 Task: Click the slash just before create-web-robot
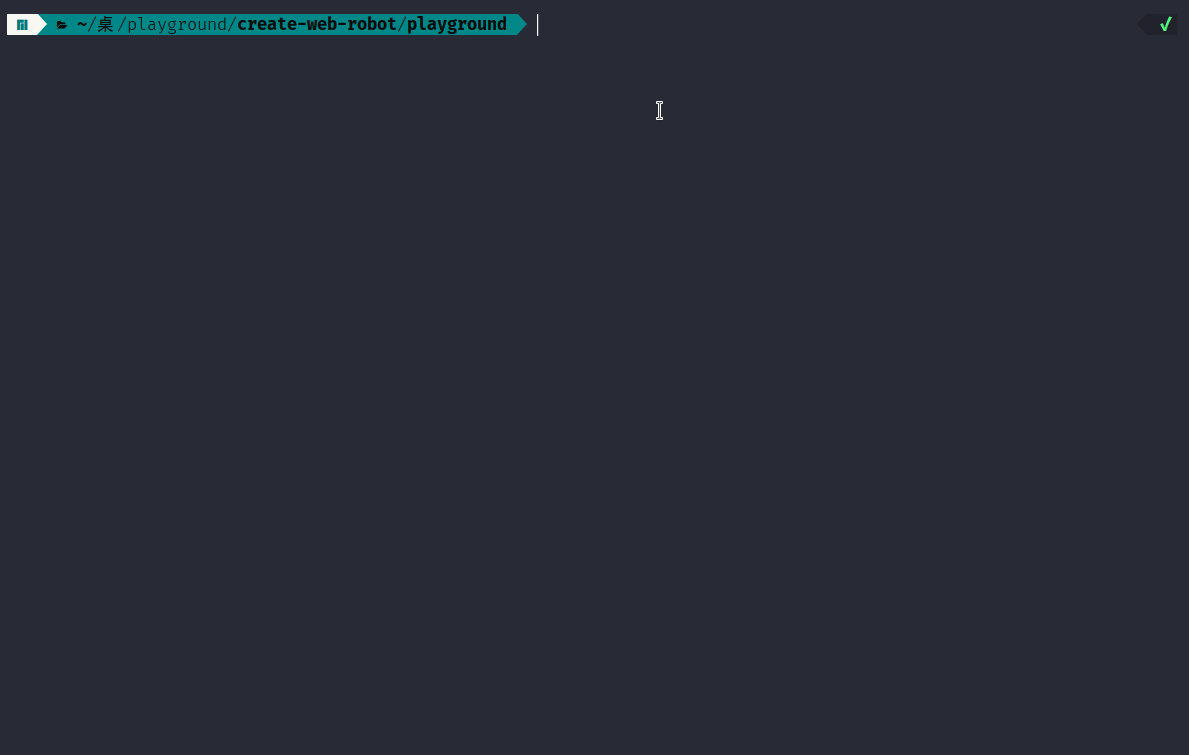coord(232,24)
